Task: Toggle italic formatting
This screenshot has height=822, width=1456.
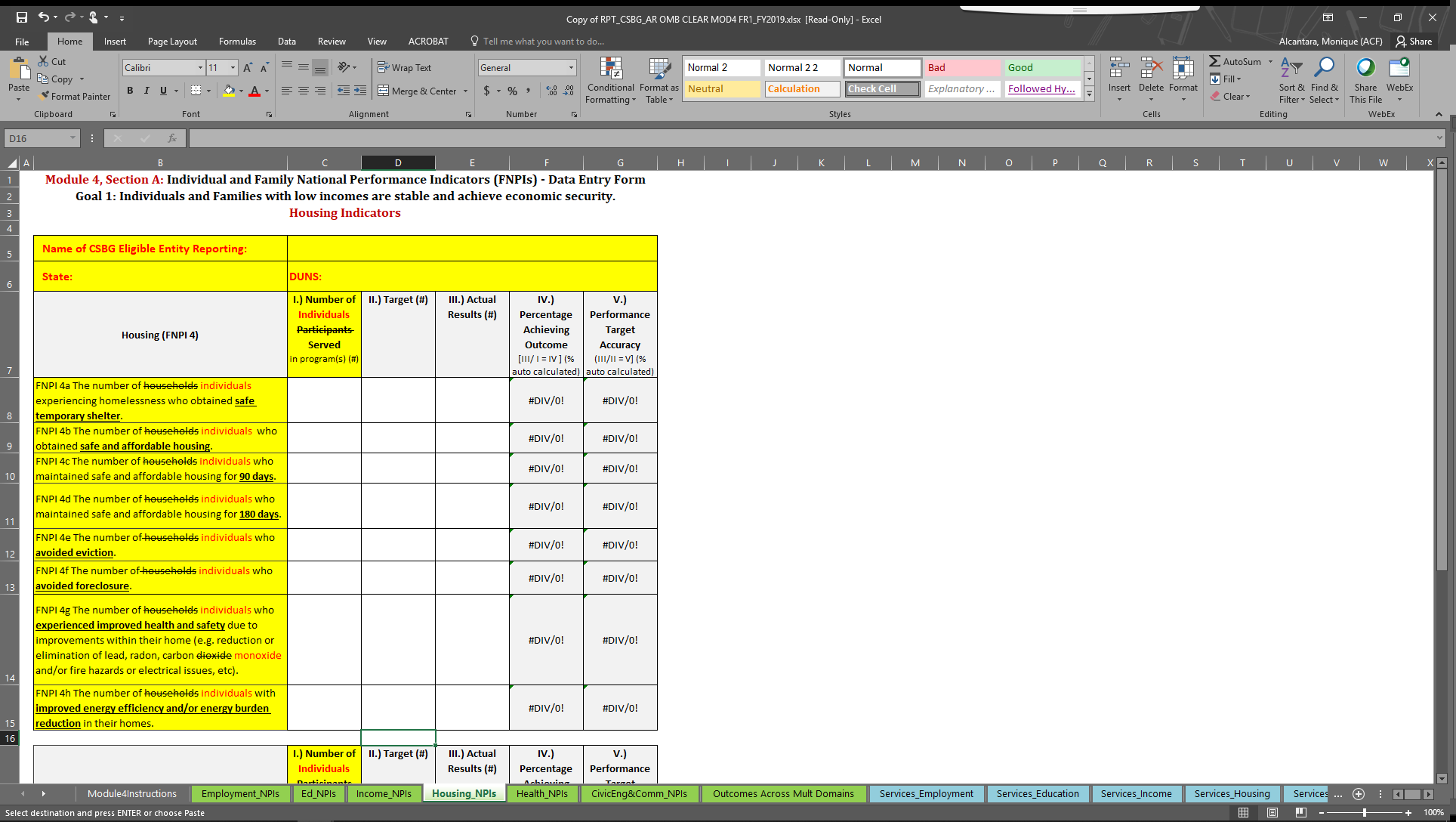Action: (147, 91)
